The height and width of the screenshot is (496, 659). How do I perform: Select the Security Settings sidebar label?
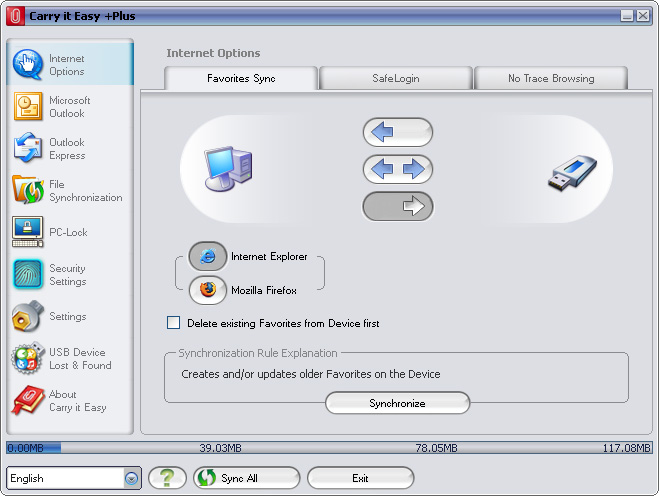click(68, 274)
